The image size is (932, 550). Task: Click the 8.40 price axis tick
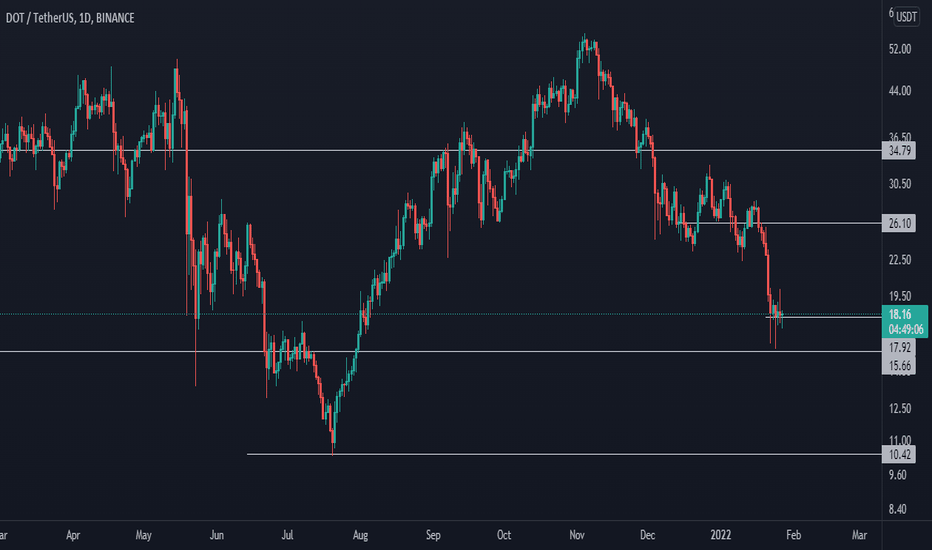[x=898, y=509]
